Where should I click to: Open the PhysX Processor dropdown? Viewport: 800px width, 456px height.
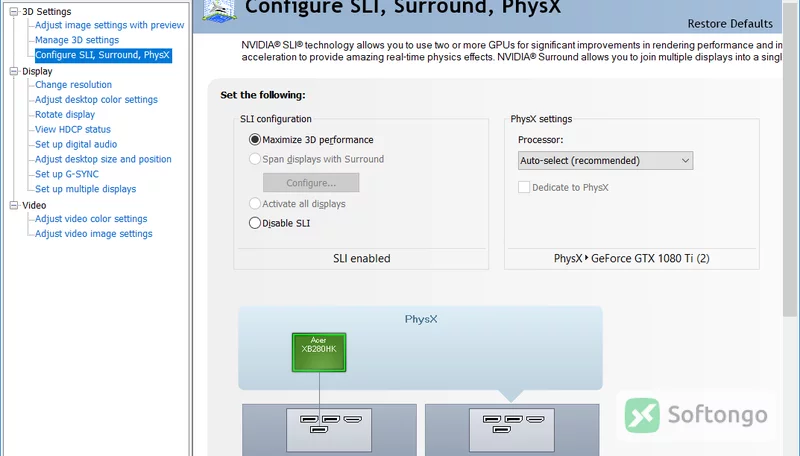click(x=606, y=161)
